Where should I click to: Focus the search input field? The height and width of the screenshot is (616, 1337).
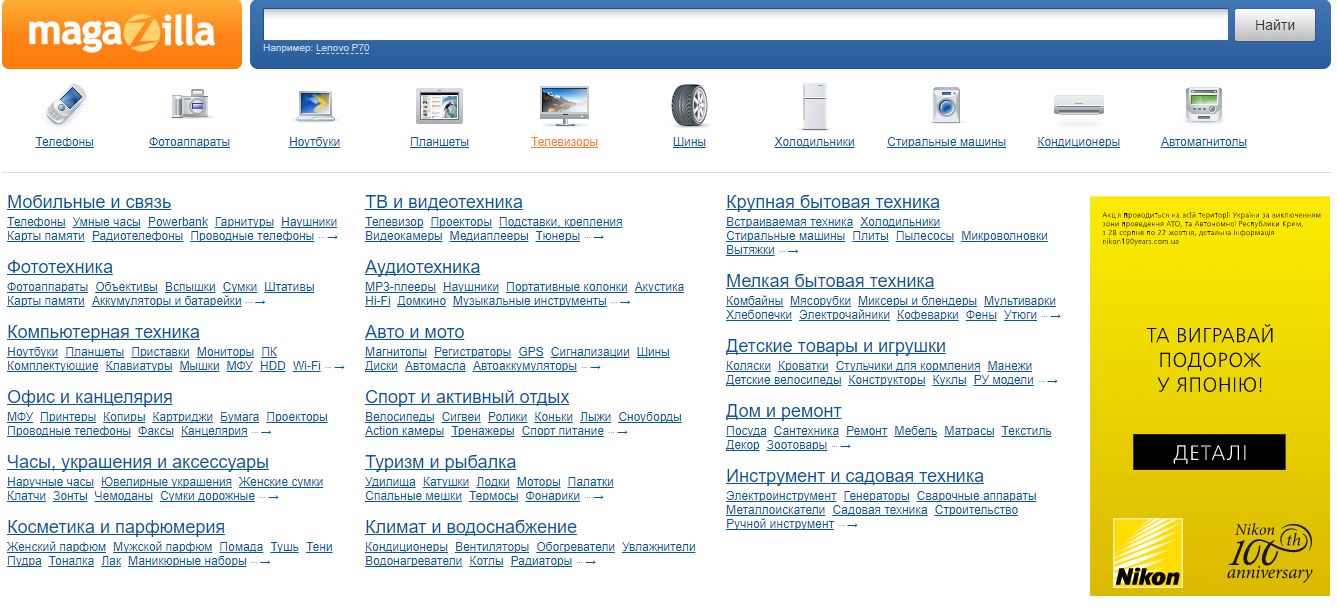(x=745, y=25)
